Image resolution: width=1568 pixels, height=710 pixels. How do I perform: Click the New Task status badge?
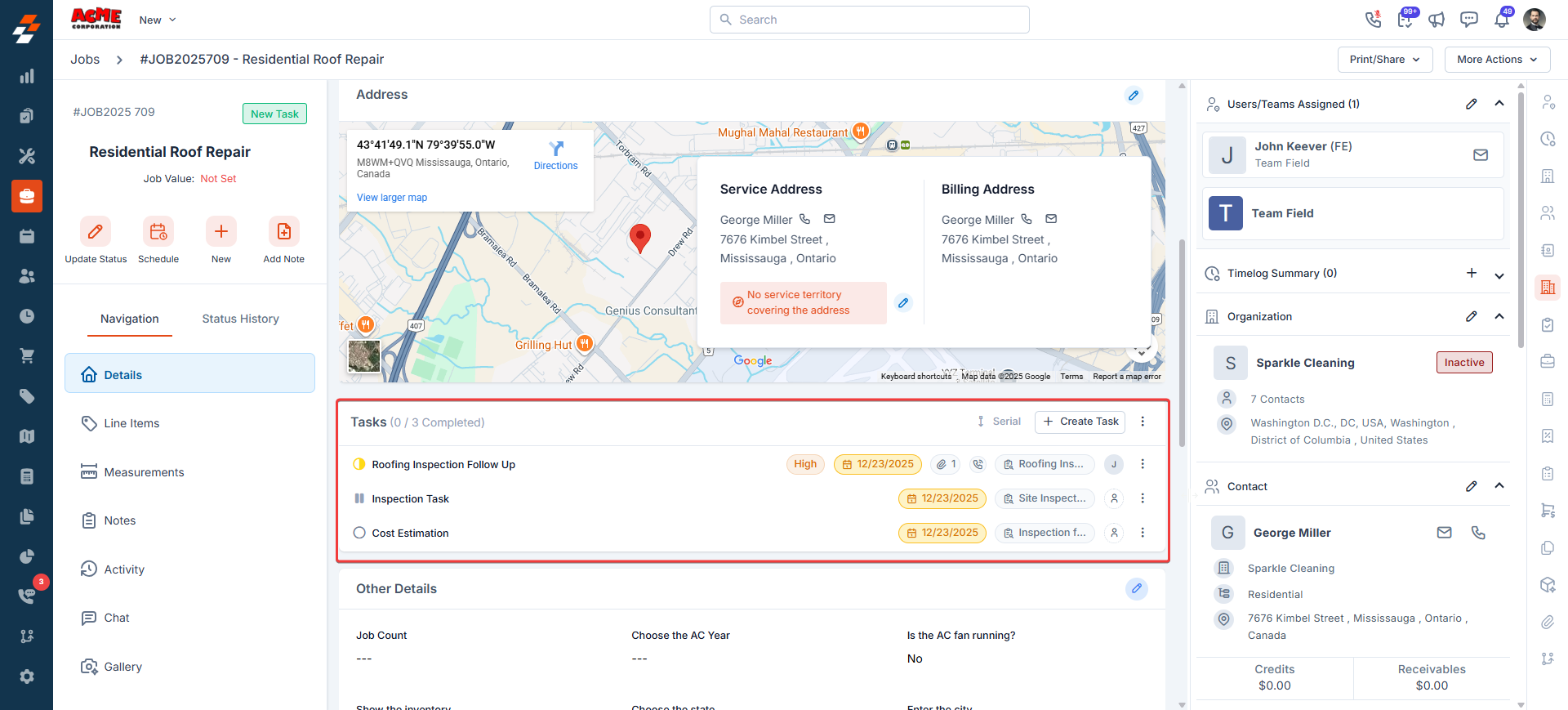pyautogui.click(x=274, y=114)
